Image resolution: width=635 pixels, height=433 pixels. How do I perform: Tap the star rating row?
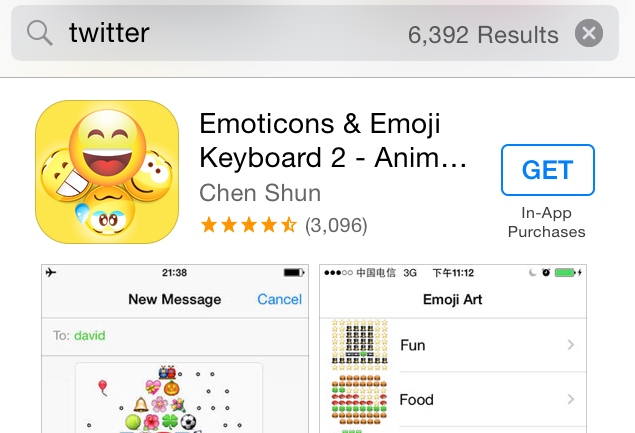click(x=249, y=225)
